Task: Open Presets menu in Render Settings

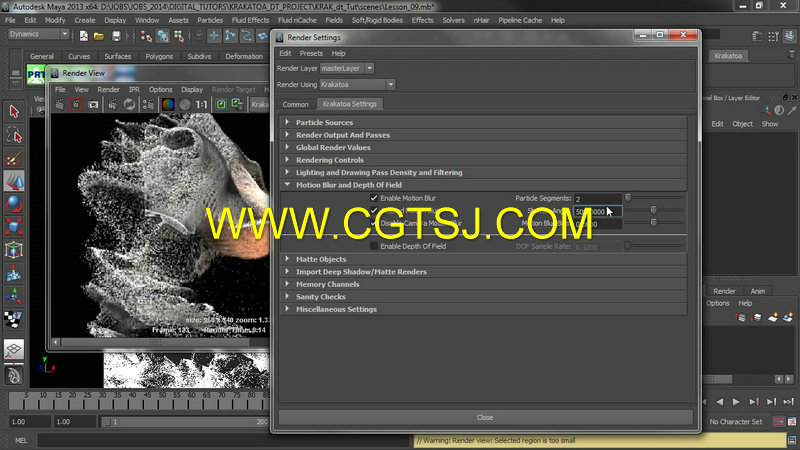Action: tap(311, 53)
